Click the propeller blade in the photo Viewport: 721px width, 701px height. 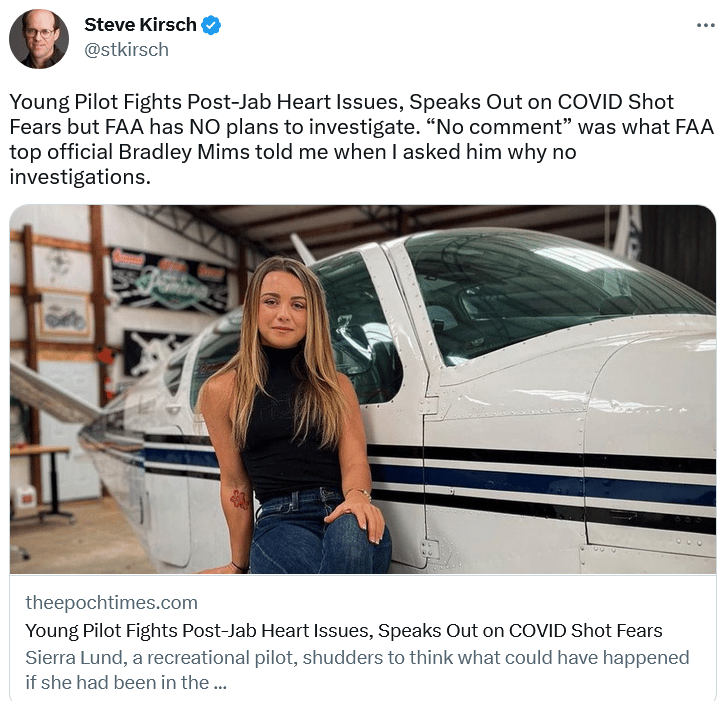(x=53, y=391)
